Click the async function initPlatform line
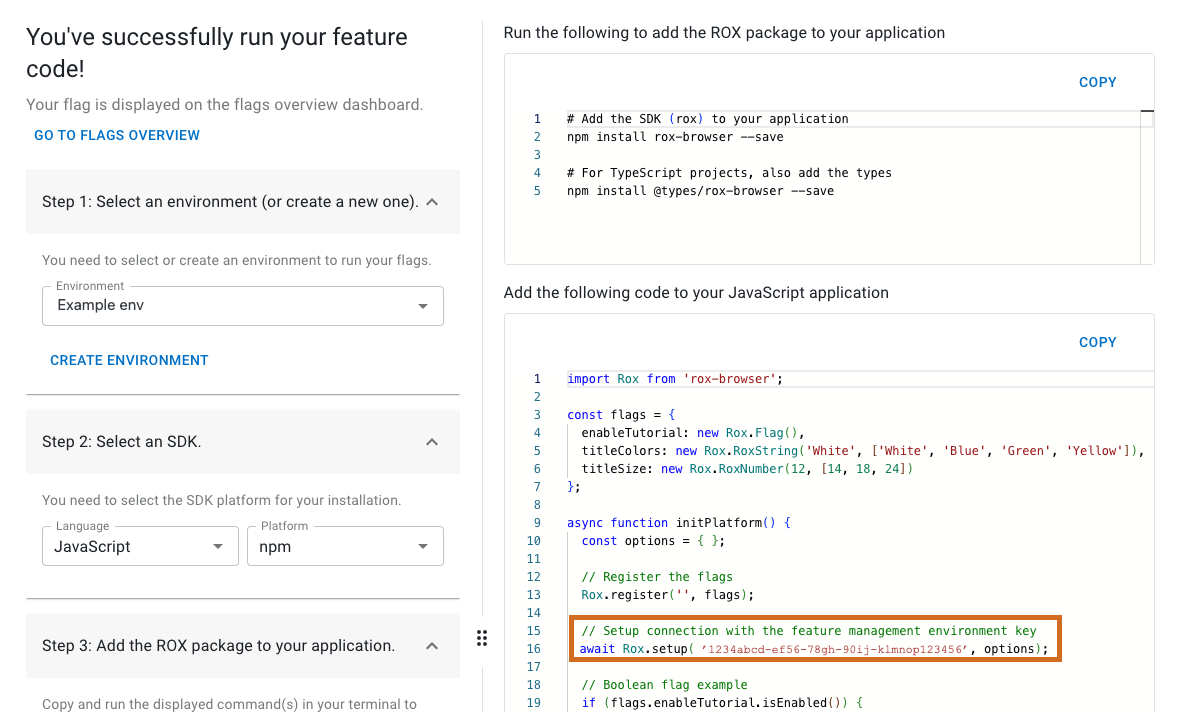 [x=678, y=523]
